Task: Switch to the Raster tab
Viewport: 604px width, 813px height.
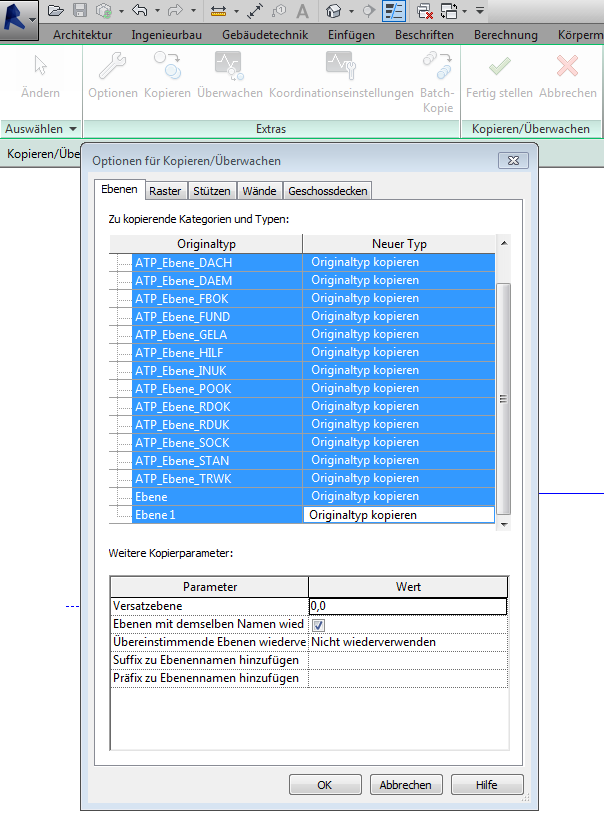Action: pos(167,191)
